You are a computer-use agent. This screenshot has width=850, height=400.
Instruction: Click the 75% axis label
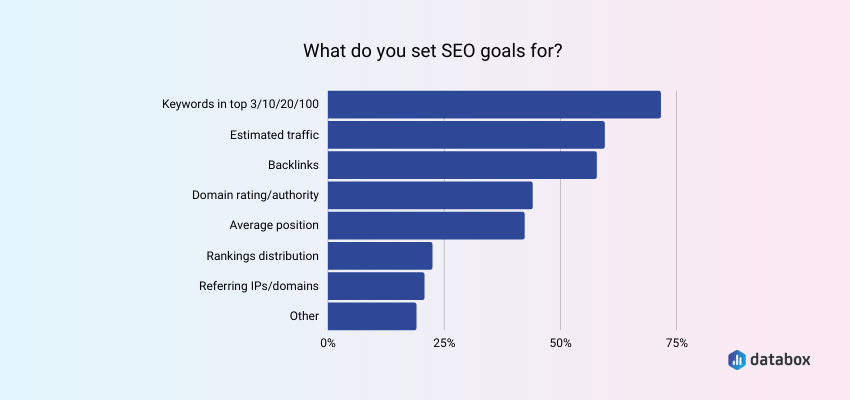pos(677,343)
